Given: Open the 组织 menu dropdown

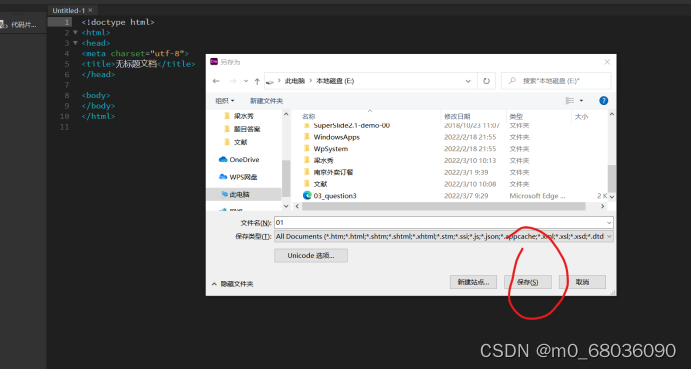Looking at the screenshot, I should coord(225,101).
